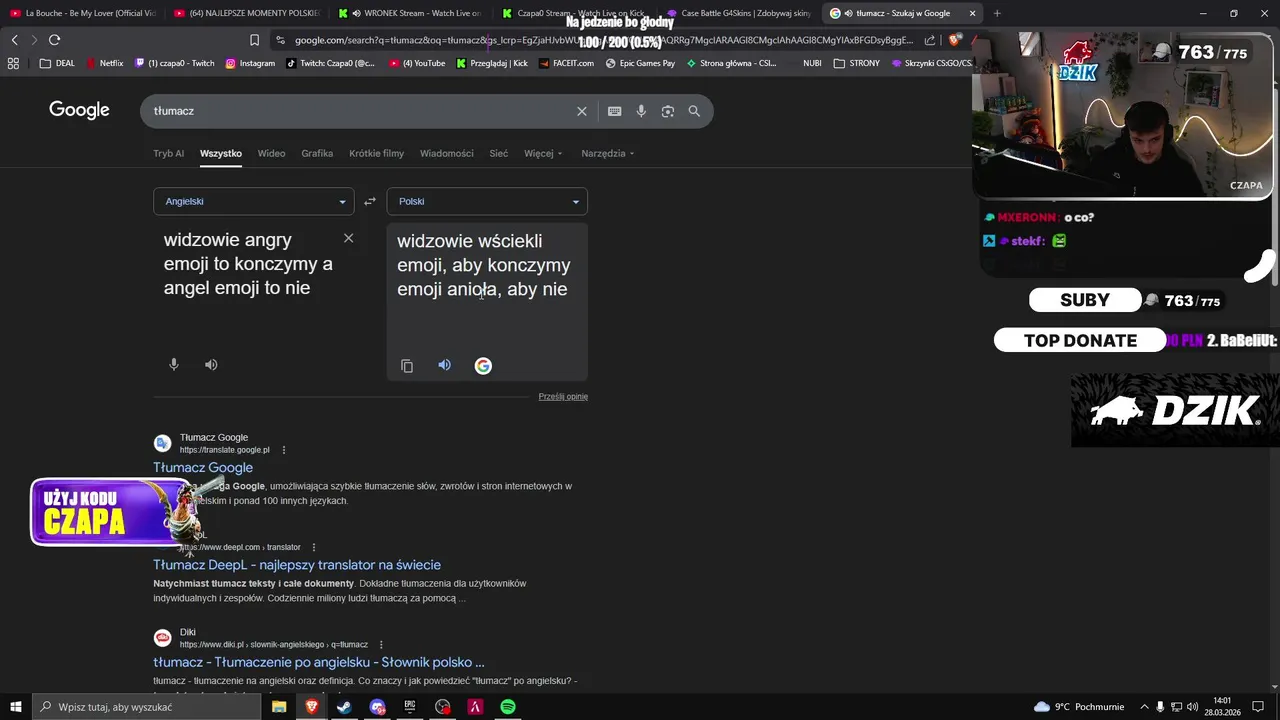Image resolution: width=1280 pixels, height=720 pixels.
Task: Open the FACEIT.com bookmark
Action: click(566, 63)
